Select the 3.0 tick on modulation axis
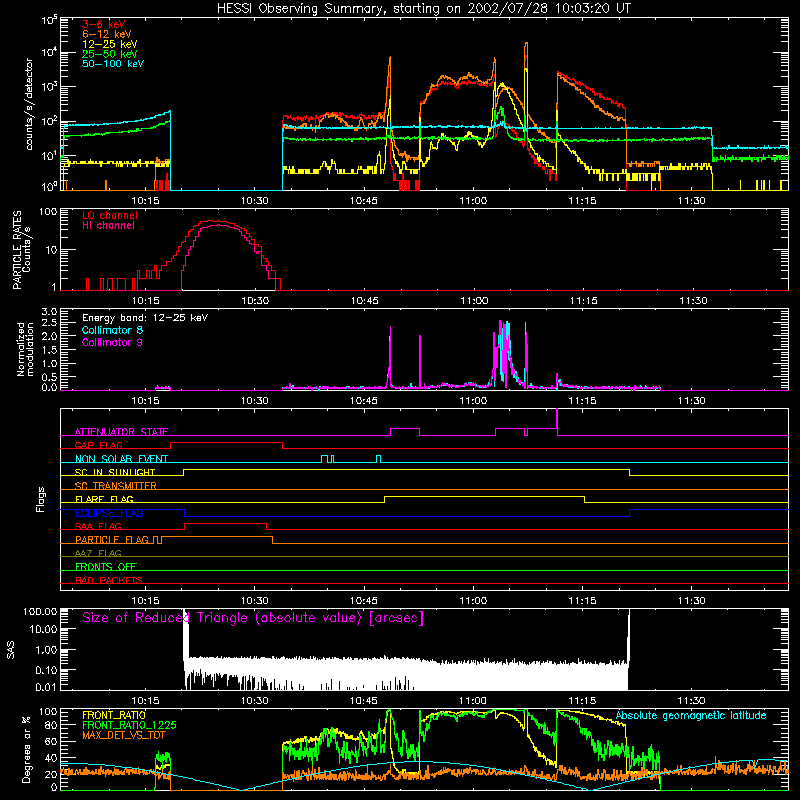The height and width of the screenshot is (800, 800). click(49, 311)
